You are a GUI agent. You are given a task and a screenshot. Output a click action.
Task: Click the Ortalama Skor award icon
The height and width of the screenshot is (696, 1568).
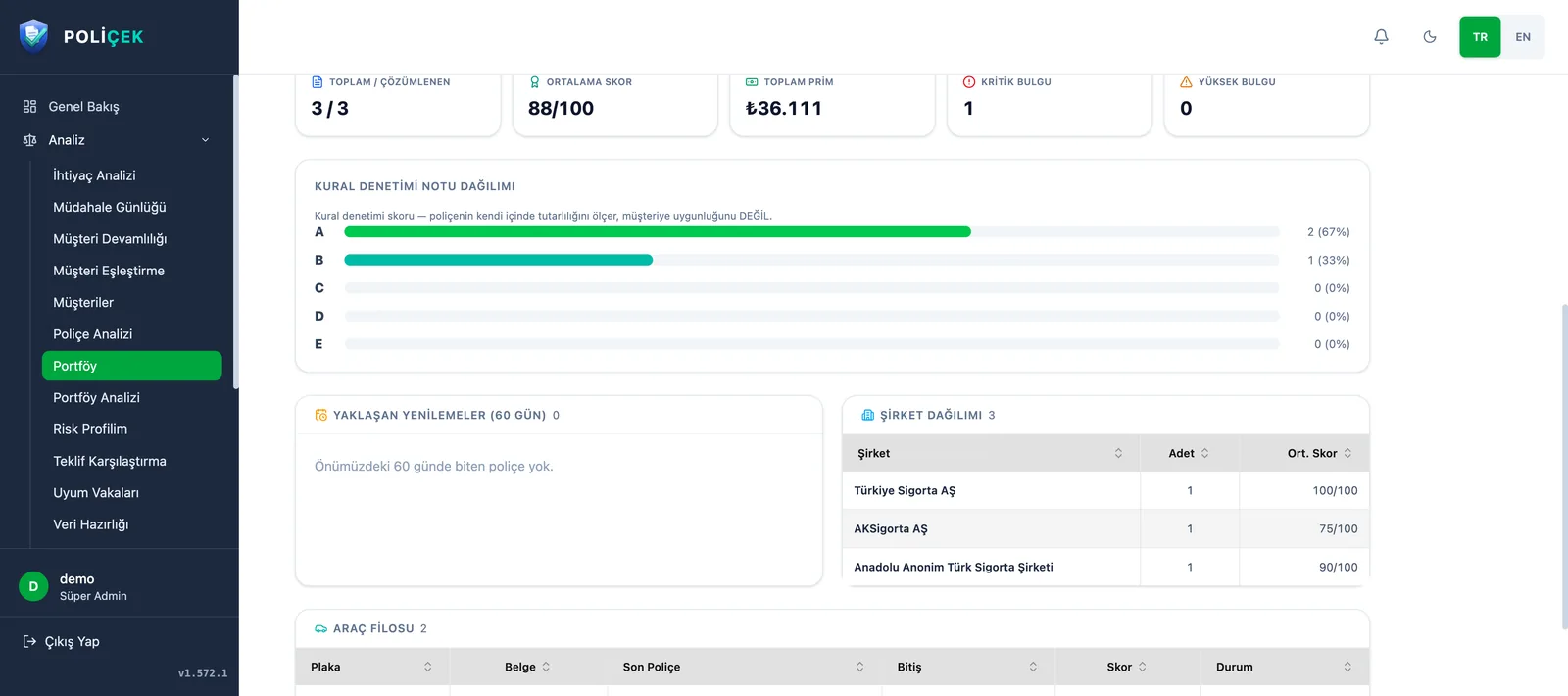click(534, 82)
